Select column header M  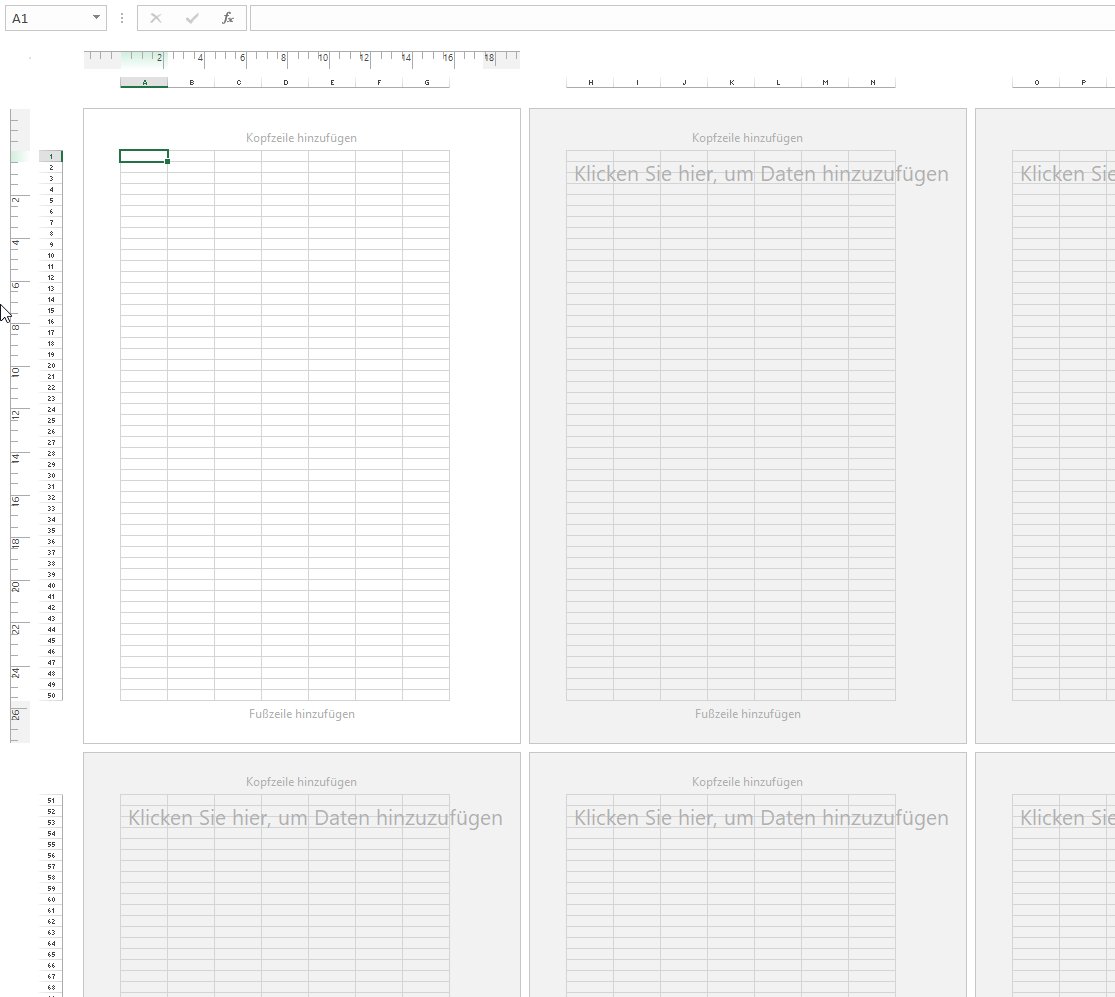(825, 82)
